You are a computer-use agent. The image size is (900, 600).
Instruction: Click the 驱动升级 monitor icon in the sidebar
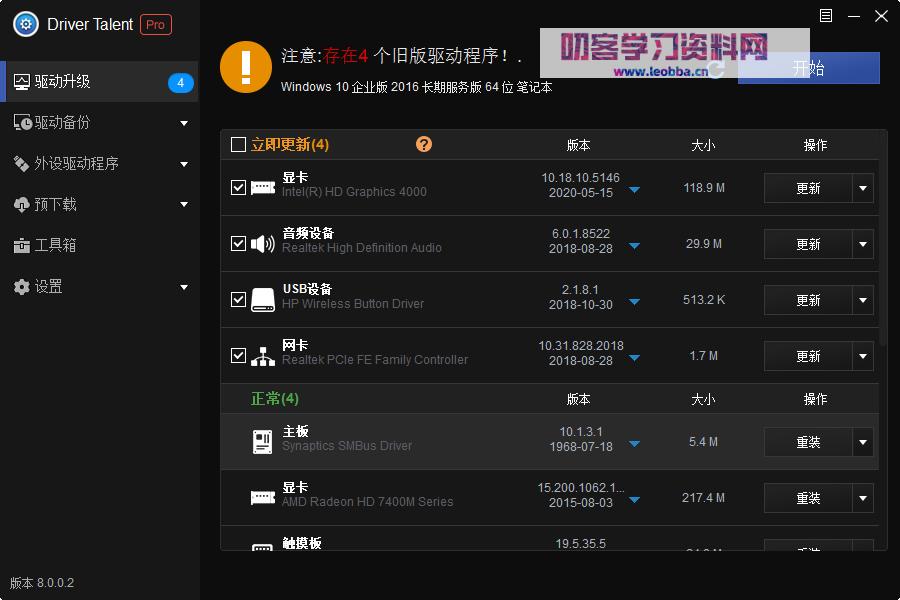coord(22,82)
